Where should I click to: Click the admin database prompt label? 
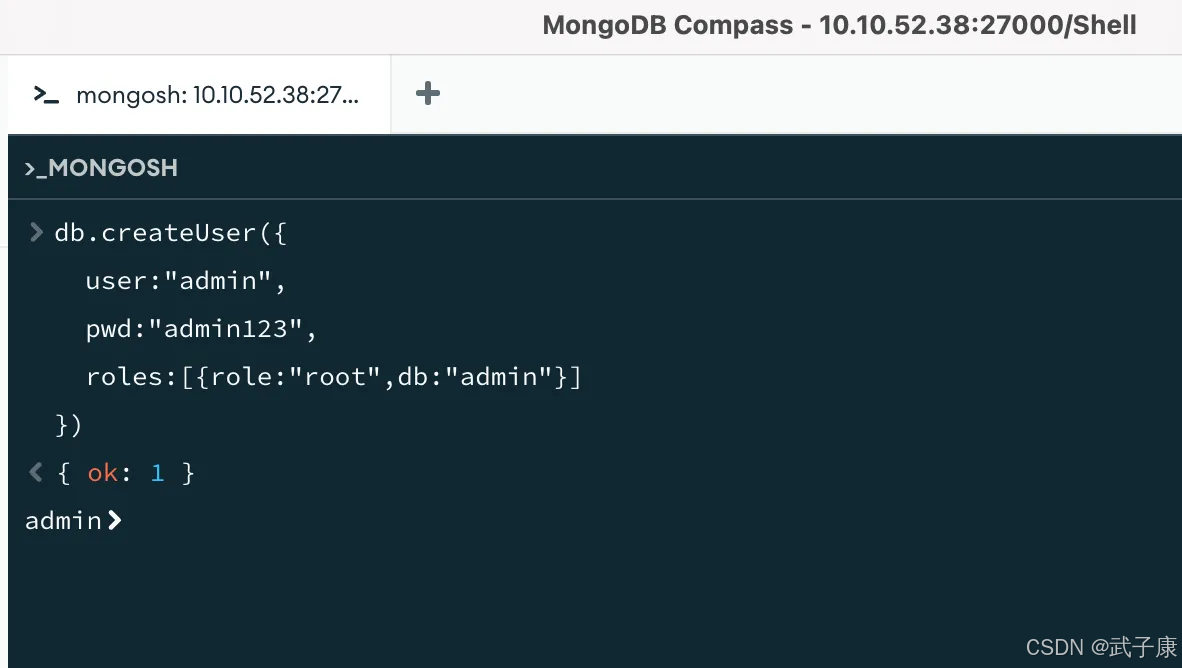pyautogui.click(x=63, y=520)
